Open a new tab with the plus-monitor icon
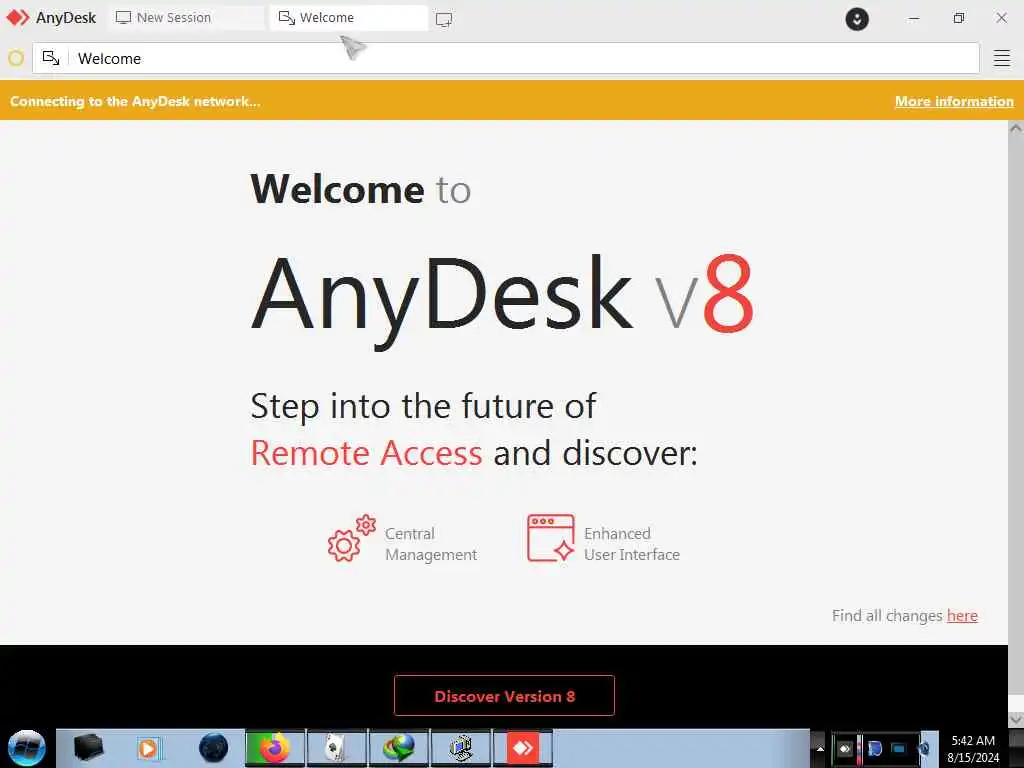This screenshot has height=768, width=1024. click(x=444, y=19)
